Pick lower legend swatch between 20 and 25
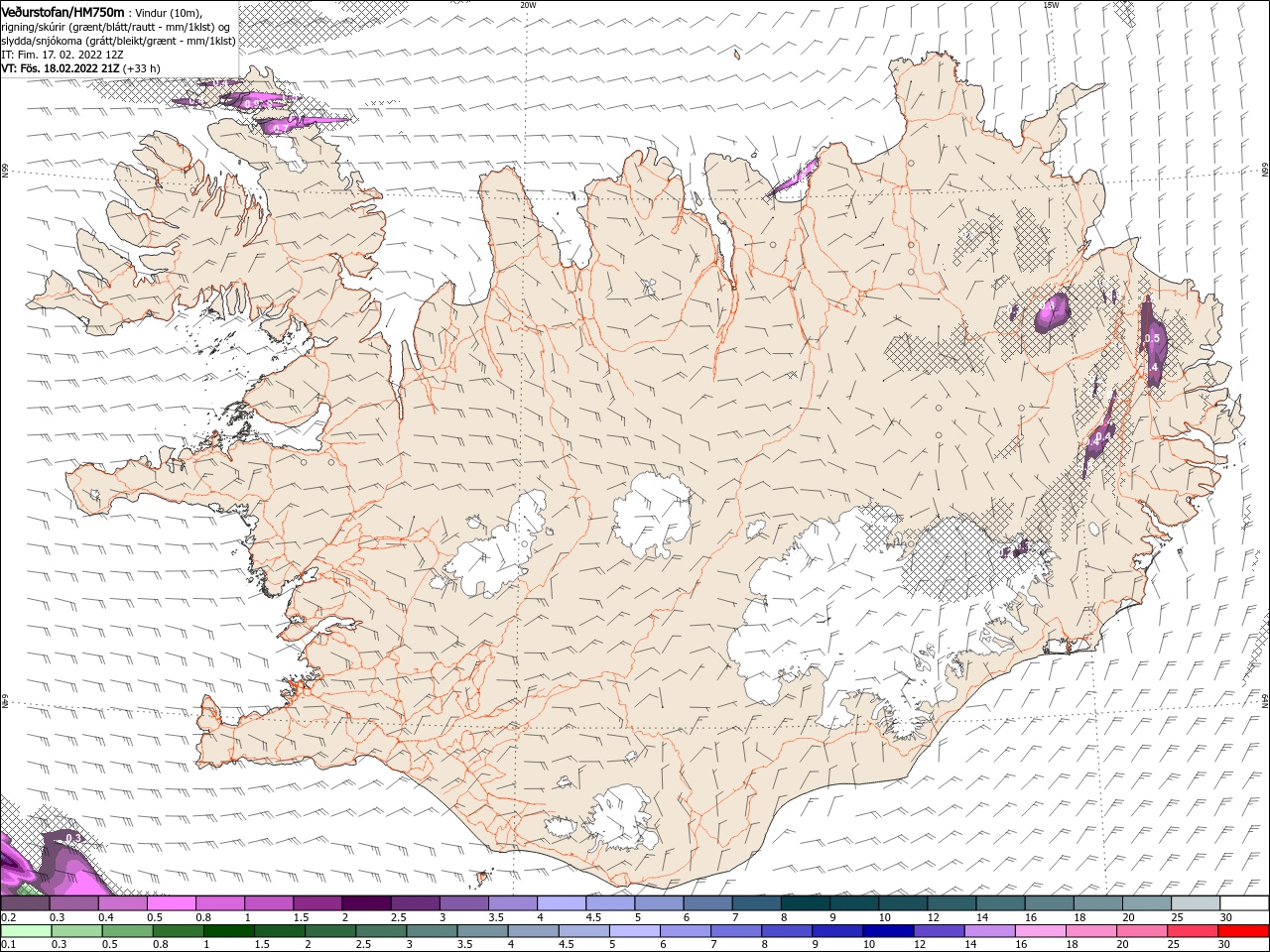This screenshot has height=952, width=1270. pos(1142,931)
